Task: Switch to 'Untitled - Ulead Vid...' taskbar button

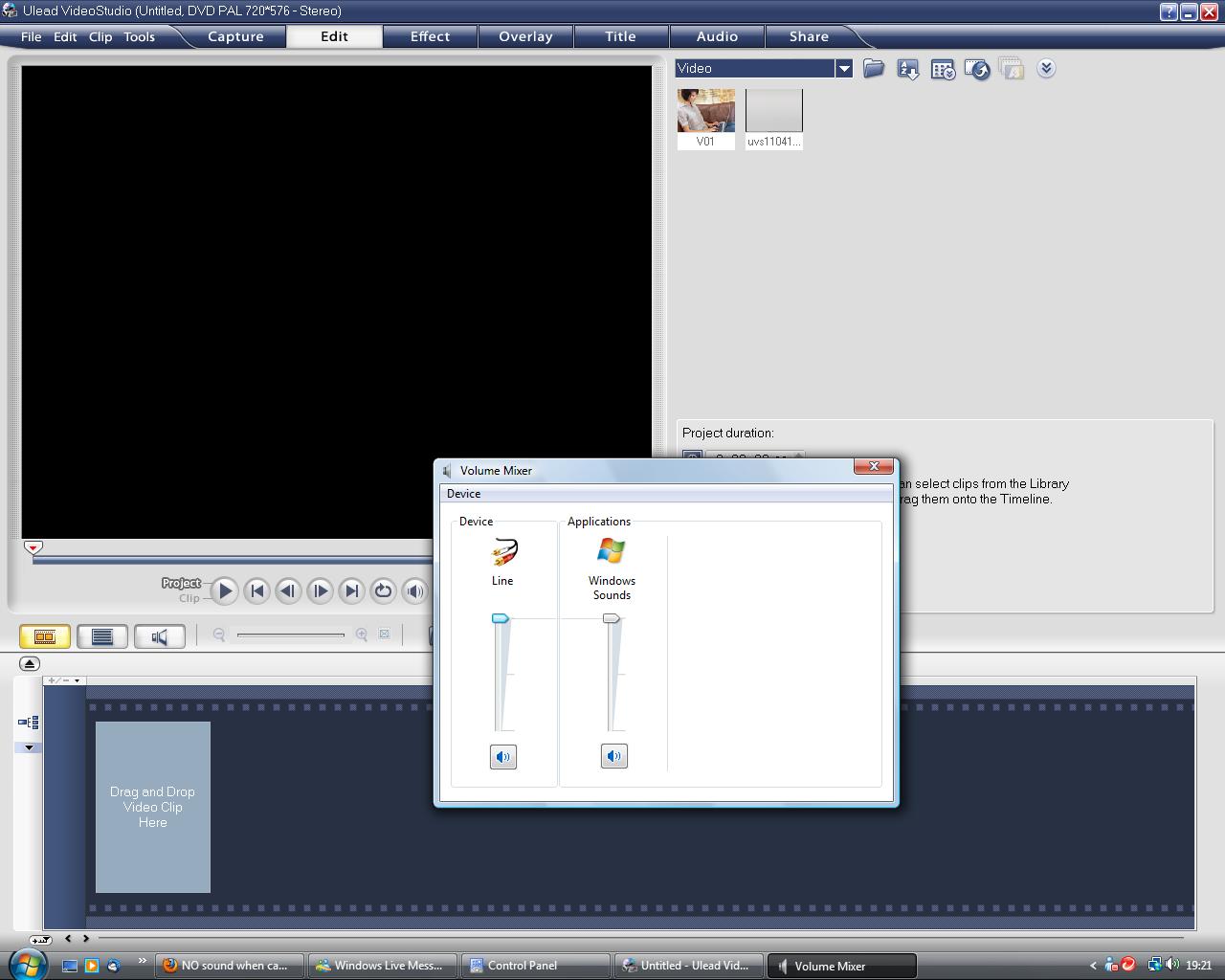Action: [x=690, y=966]
